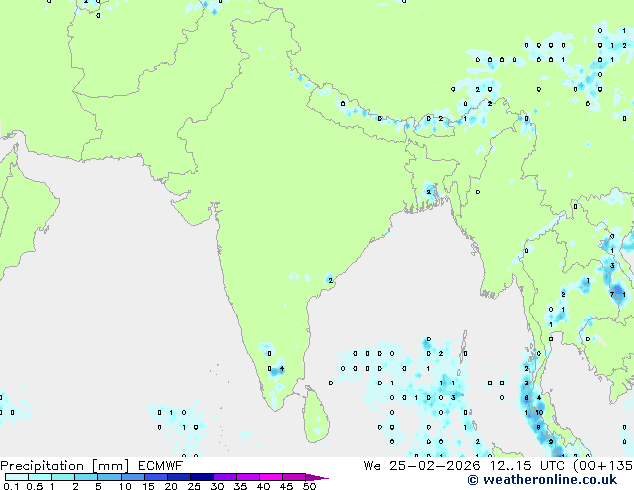Screen dimensions: 634x490
Task: Click the '4' rainfall value in southern India
Action: tap(282, 368)
